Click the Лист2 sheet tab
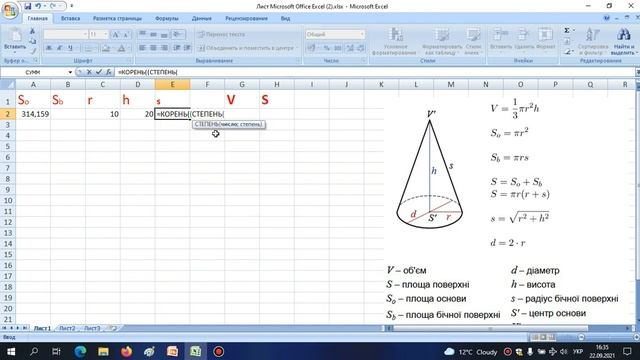 [67, 328]
